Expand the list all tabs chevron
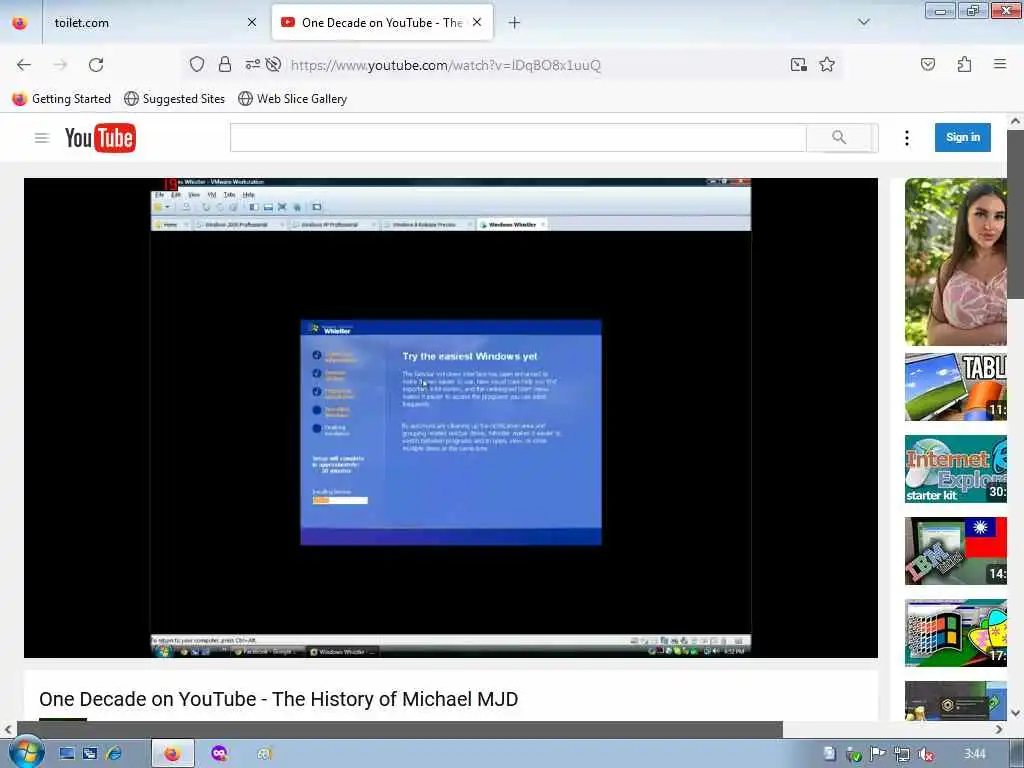Image resolution: width=1024 pixels, height=768 pixels. tap(863, 22)
